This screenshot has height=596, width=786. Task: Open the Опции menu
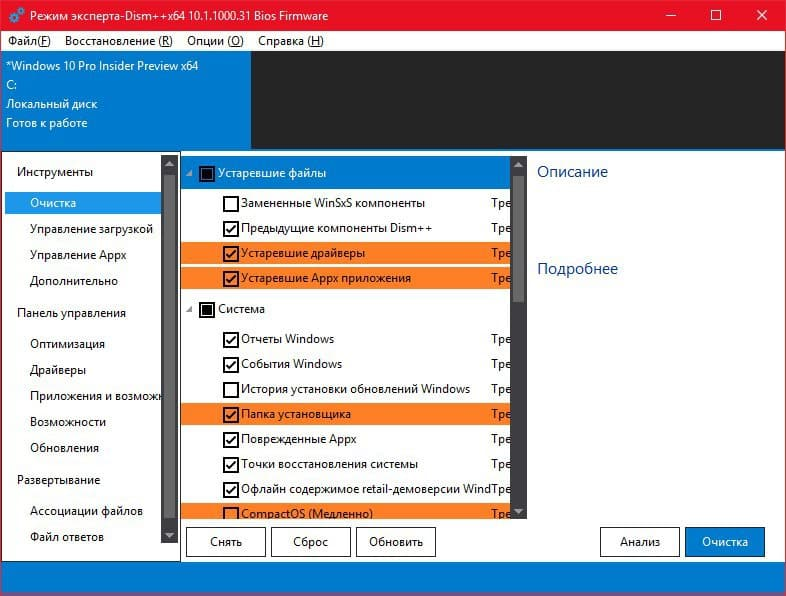215,41
